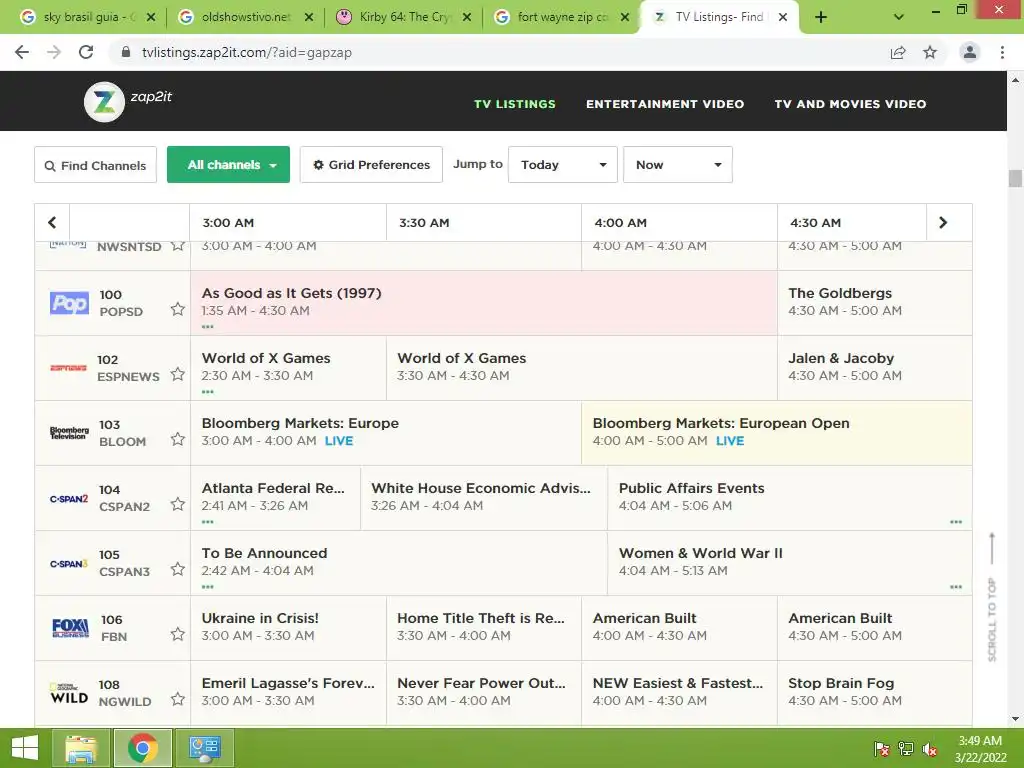The image size is (1024, 768).
Task: Click the Bloomberg Television logo
Action: coord(69,433)
